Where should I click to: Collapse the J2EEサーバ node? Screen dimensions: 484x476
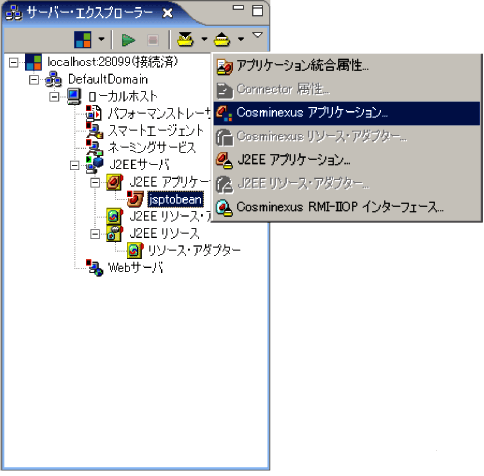click(x=75, y=165)
